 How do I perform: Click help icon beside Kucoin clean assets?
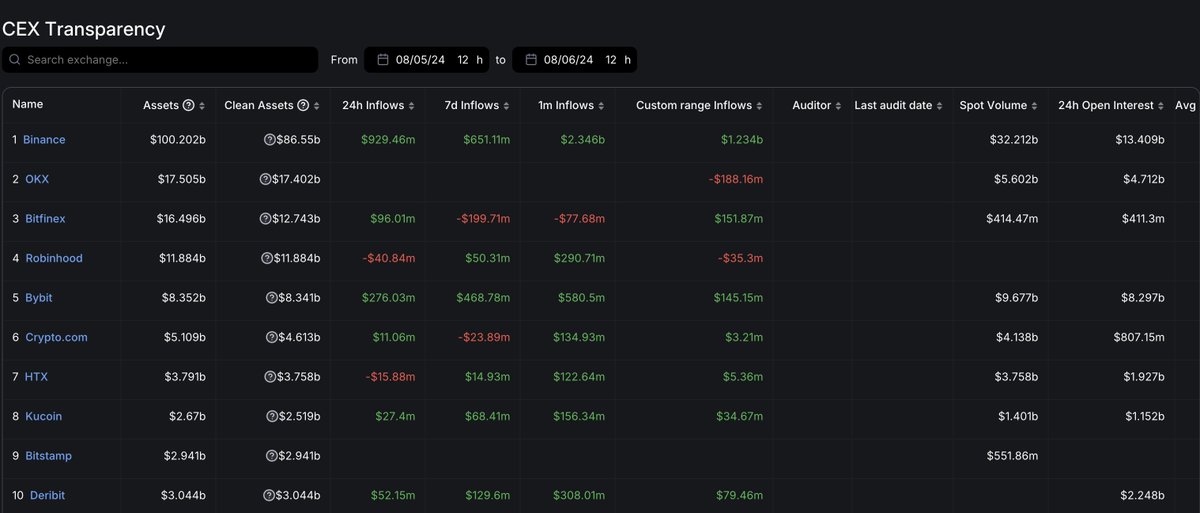point(271,417)
